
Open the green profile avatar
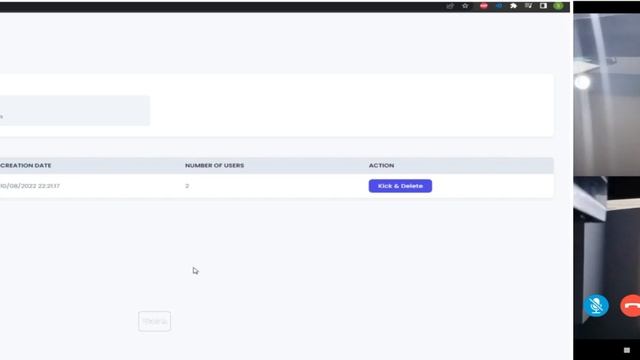point(558,6)
